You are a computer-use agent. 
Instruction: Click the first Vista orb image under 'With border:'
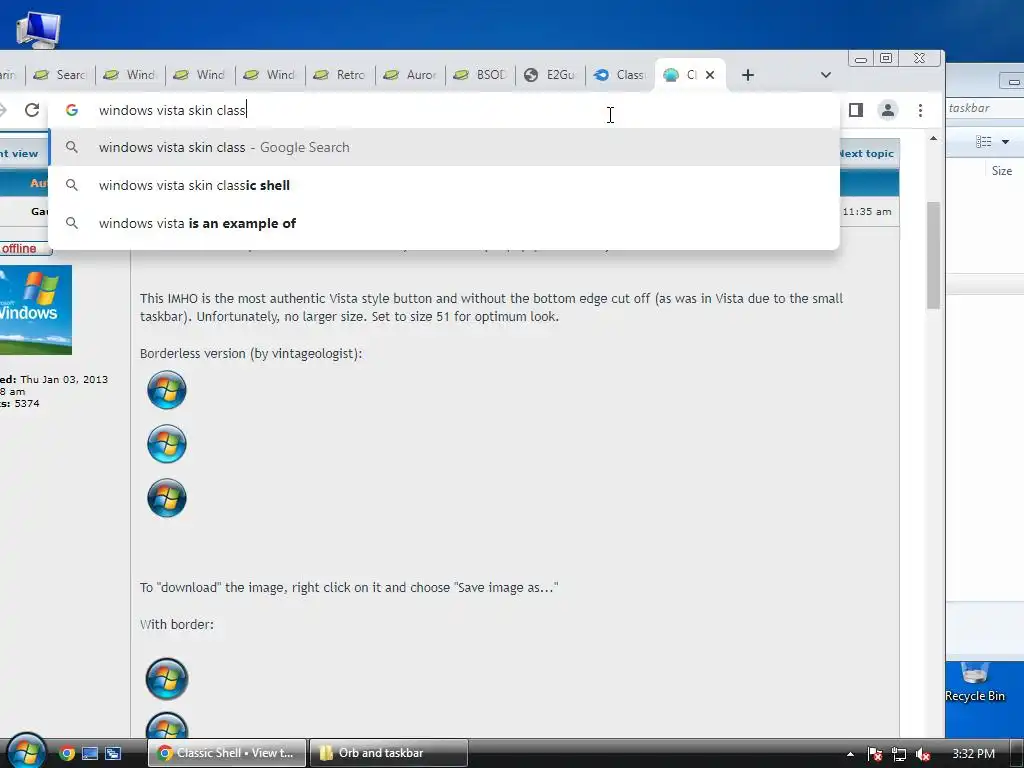(x=167, y=679)
